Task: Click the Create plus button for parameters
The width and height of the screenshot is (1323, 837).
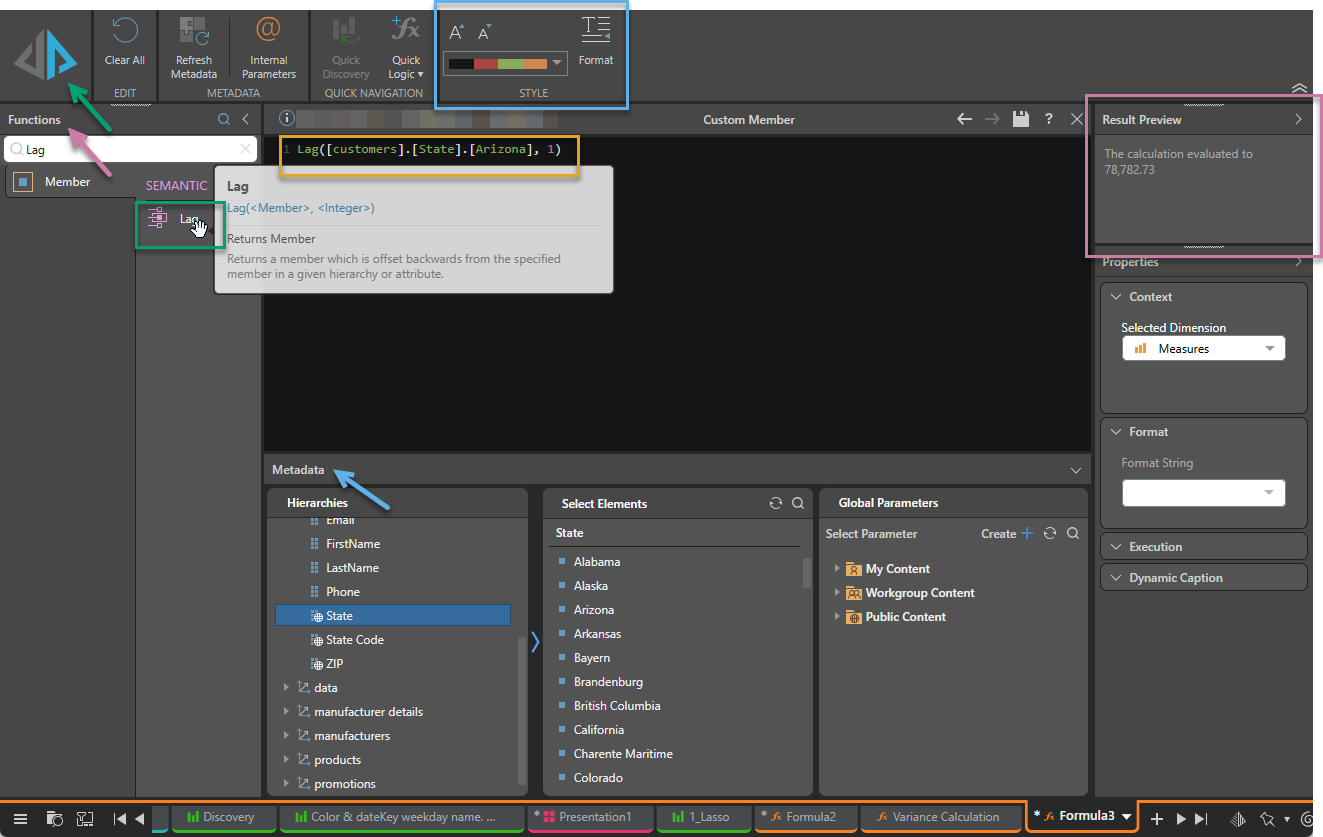Action: pyautogui.click(x=1026, y=534)
